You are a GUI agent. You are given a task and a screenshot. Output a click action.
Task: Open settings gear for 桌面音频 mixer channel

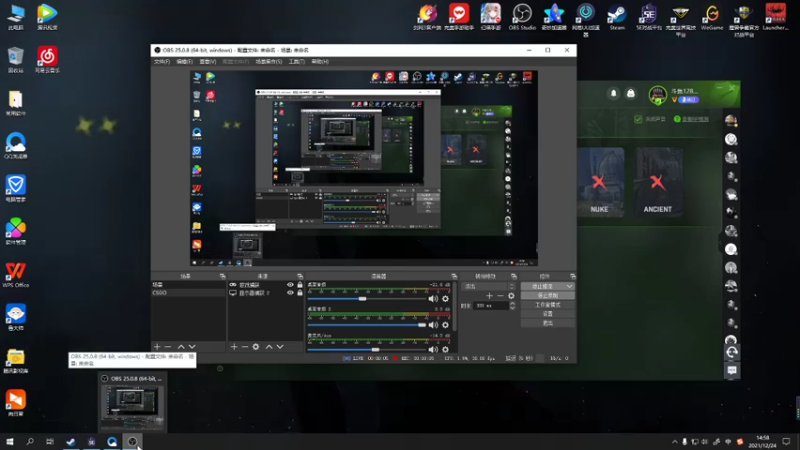pos(445,299)
